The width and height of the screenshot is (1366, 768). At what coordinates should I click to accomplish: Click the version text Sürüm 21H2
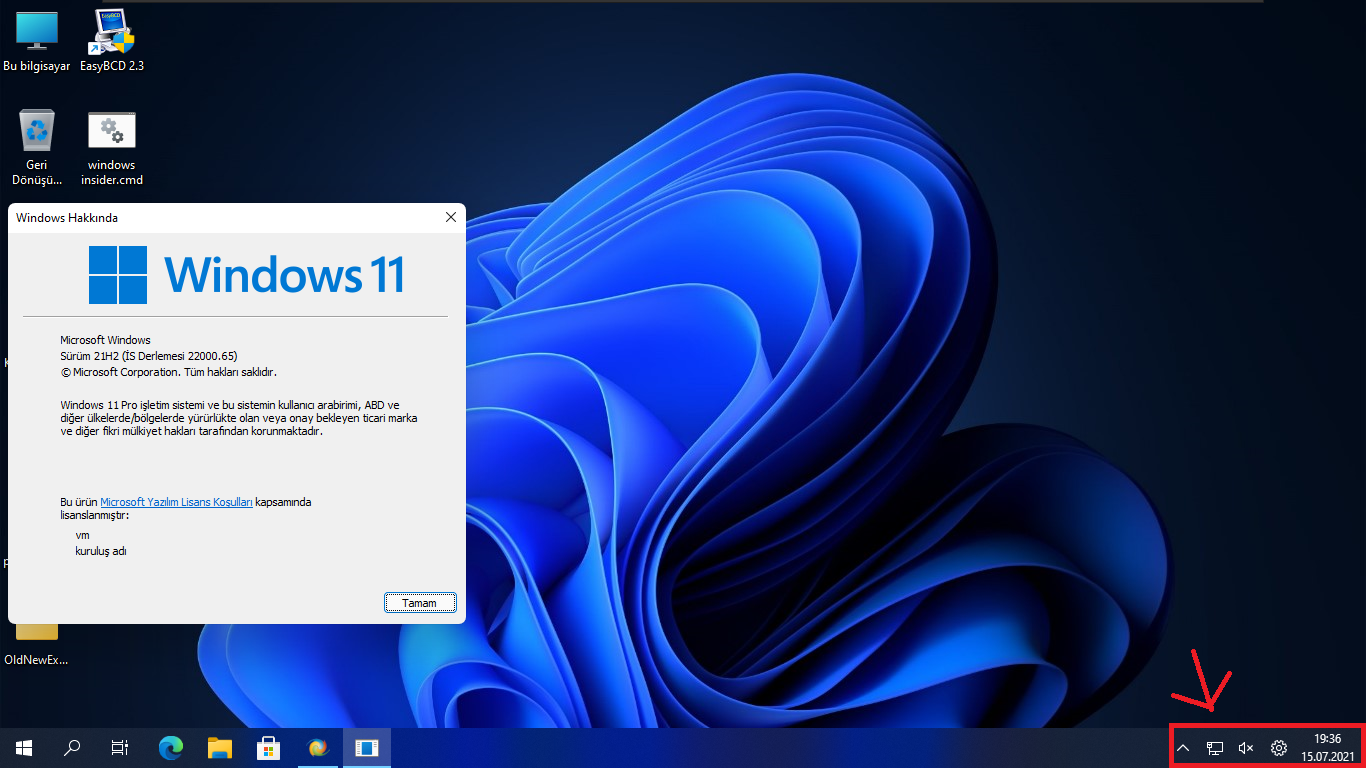pyautogui.click(x=149, y=356)
